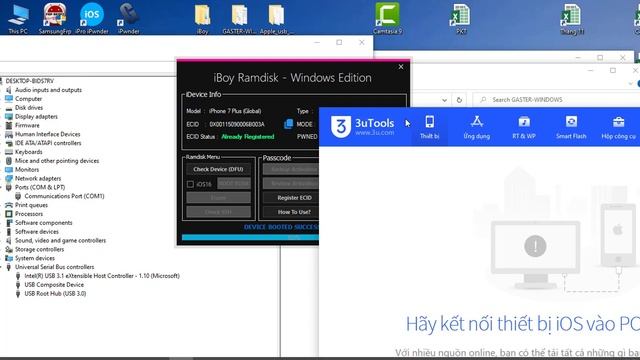Click the Register ECID button
This screenshot has width=640, height=360.
click(x=291, y=198)
